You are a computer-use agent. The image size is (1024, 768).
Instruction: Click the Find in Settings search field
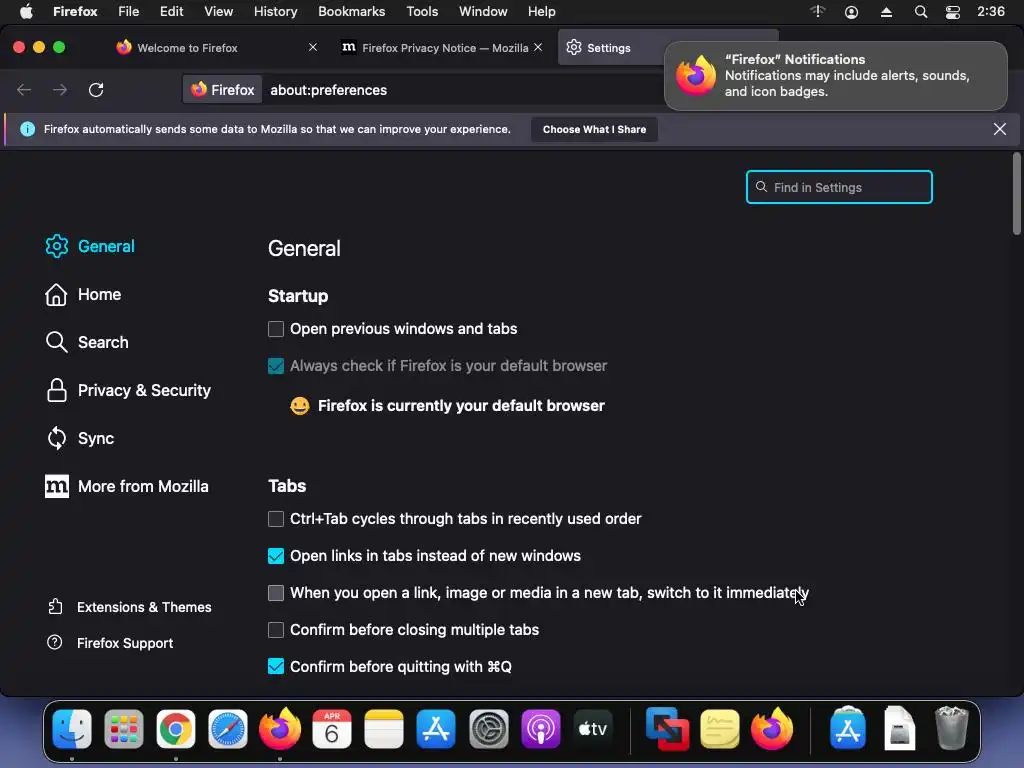pos(839,187)
